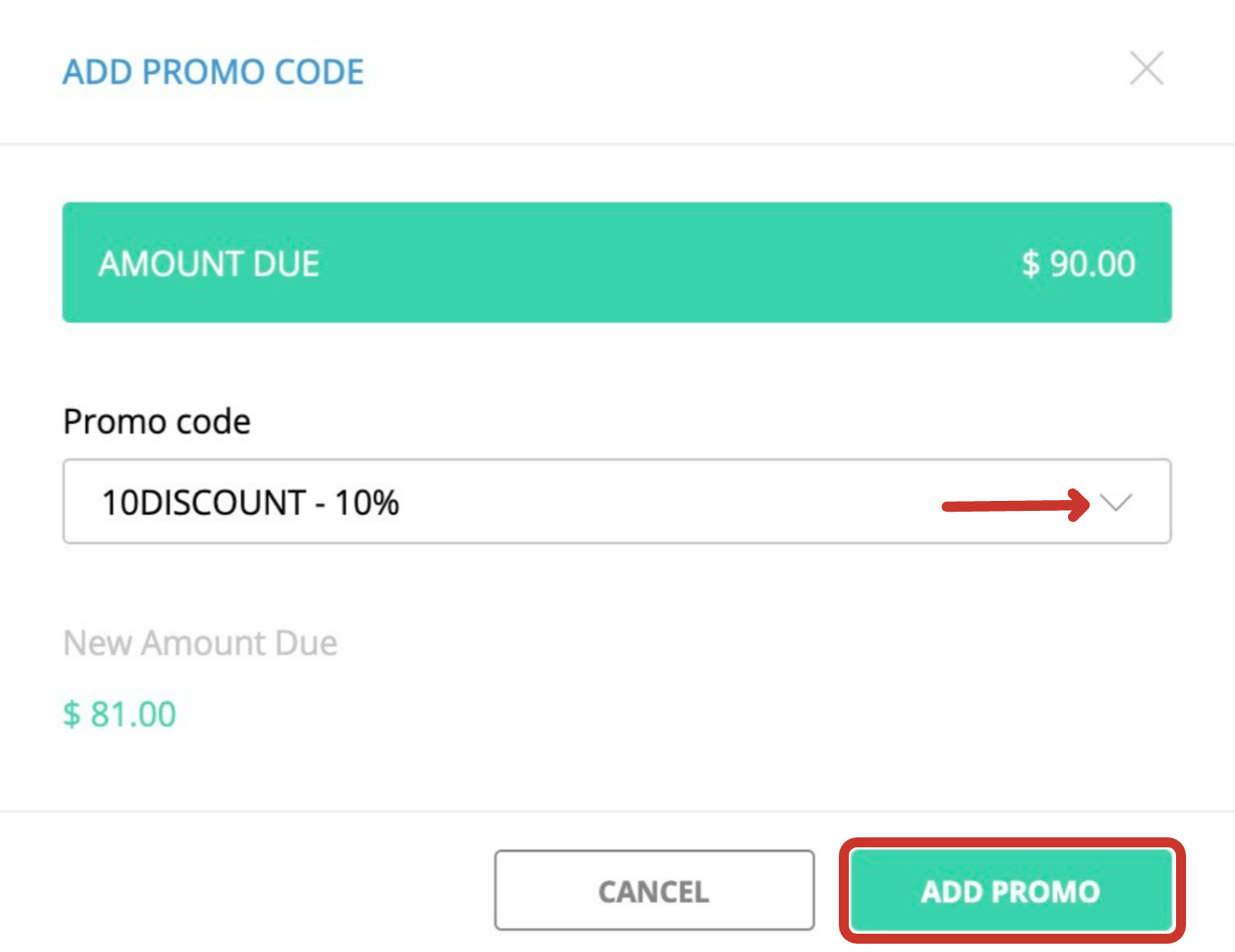This screenshot has width=1235, height=952.
Task: Click the promo code combo box
Action: tap(581, 502)
